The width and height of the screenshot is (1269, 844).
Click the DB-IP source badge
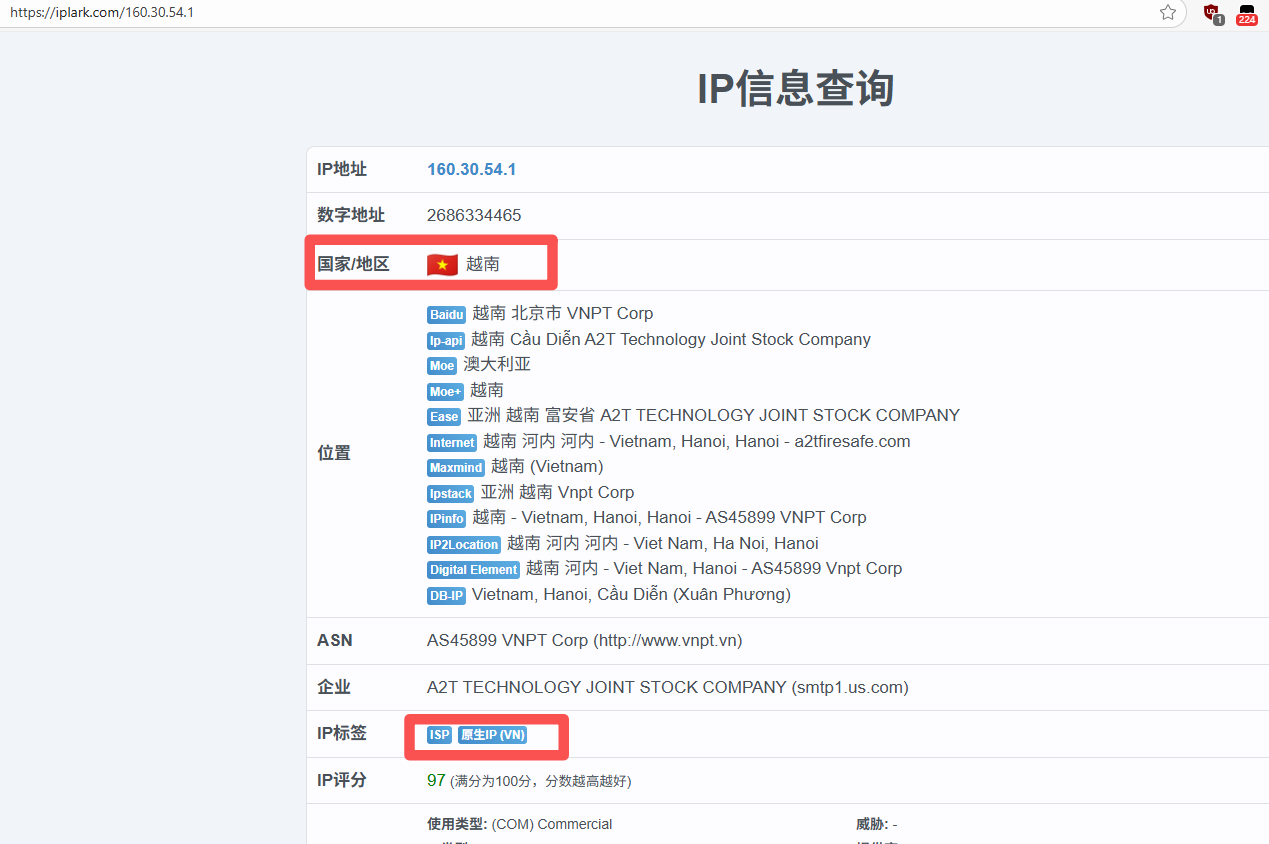tap(446, 596)
